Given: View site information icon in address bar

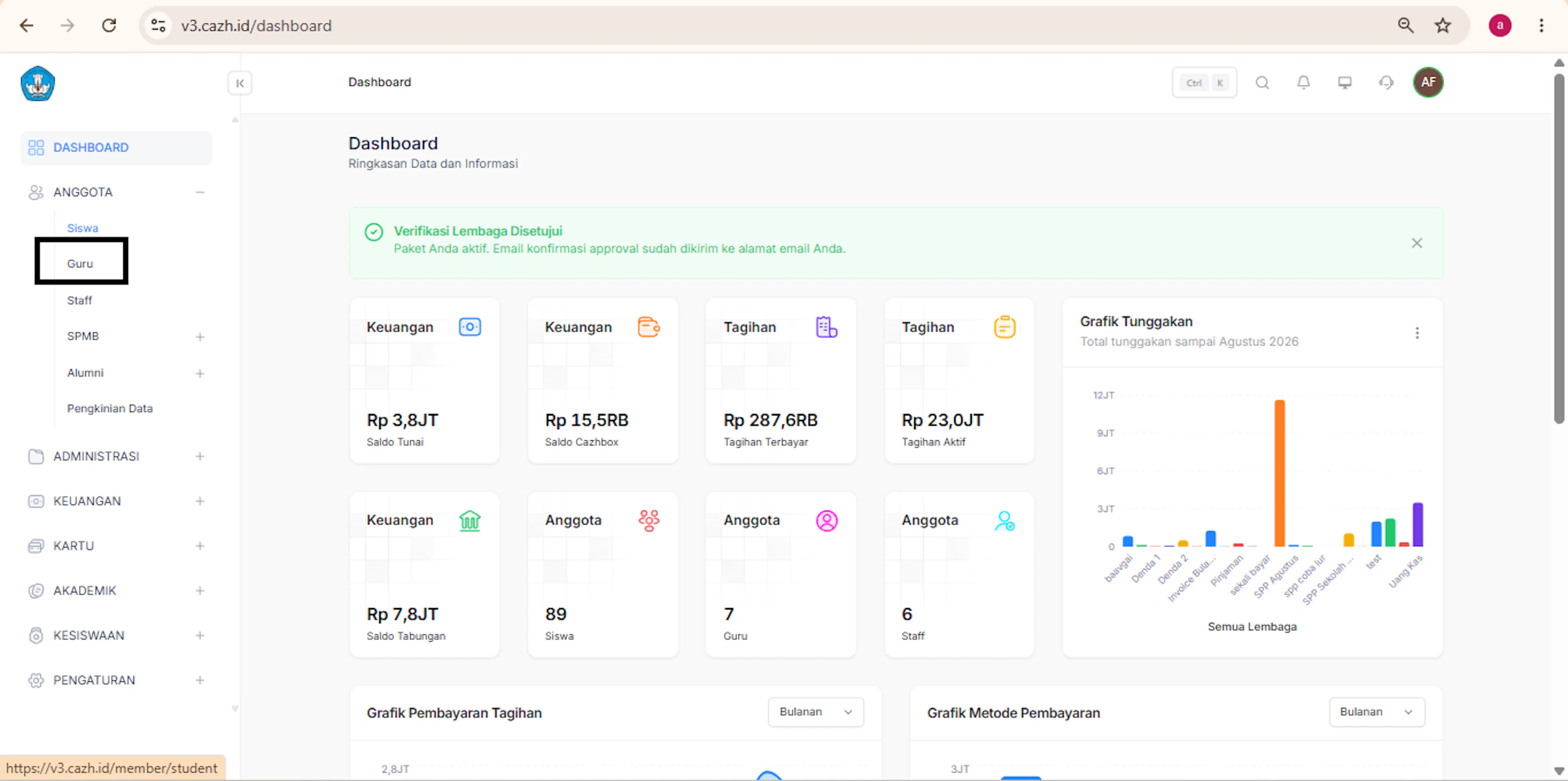Looking at the screenshot, I should tap(158, 26).
